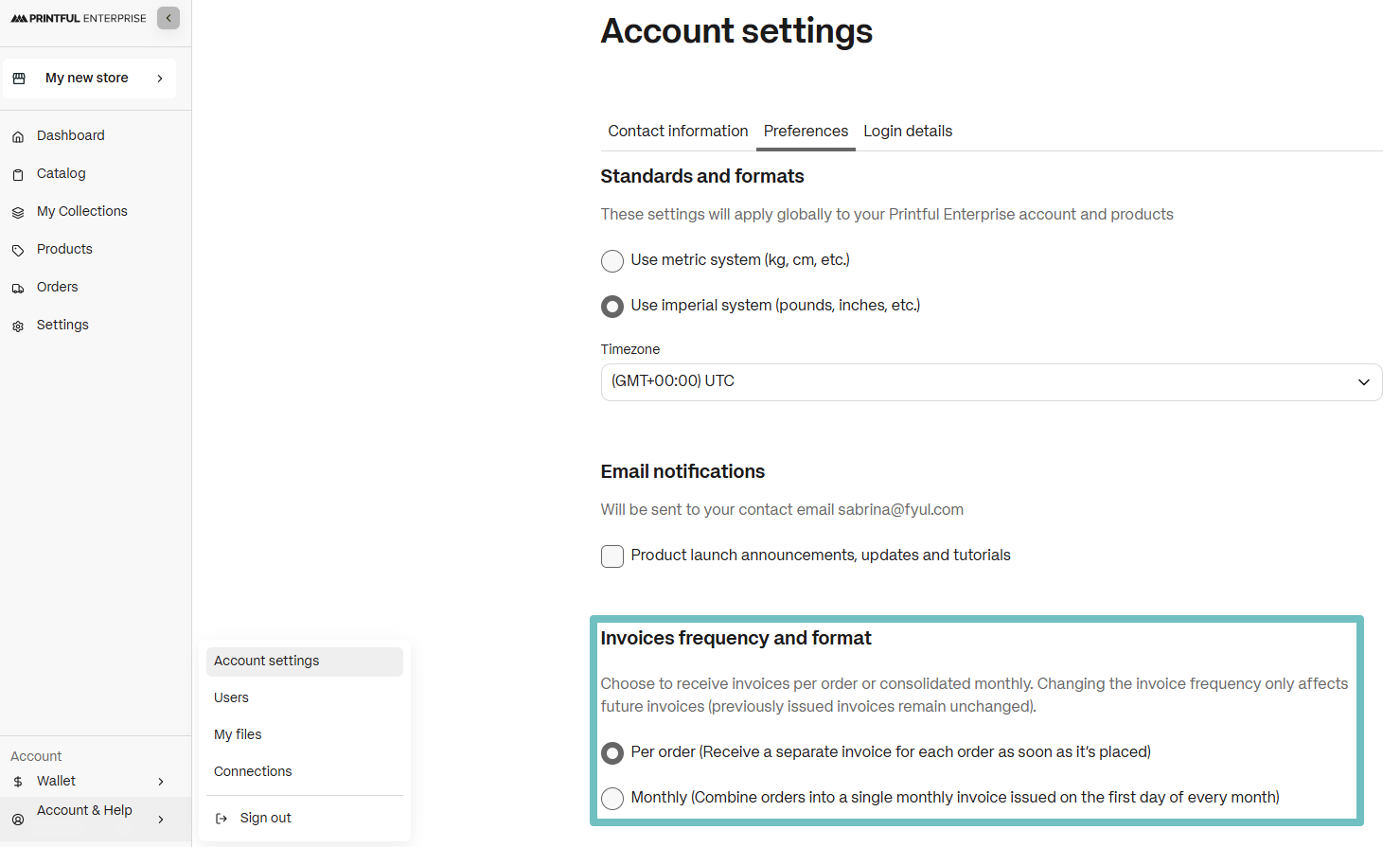Open Settings in the sidebar
Image resolution: width=1400 pixels, height=847 pixels.
(x=62, y=325)
